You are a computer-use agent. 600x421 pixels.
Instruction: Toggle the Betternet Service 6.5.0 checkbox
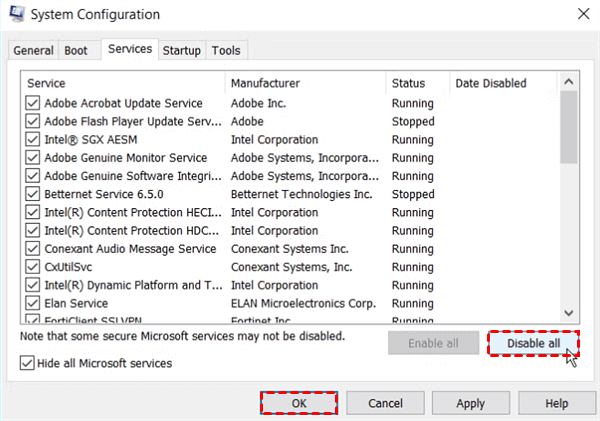click(x=33, y=194)
